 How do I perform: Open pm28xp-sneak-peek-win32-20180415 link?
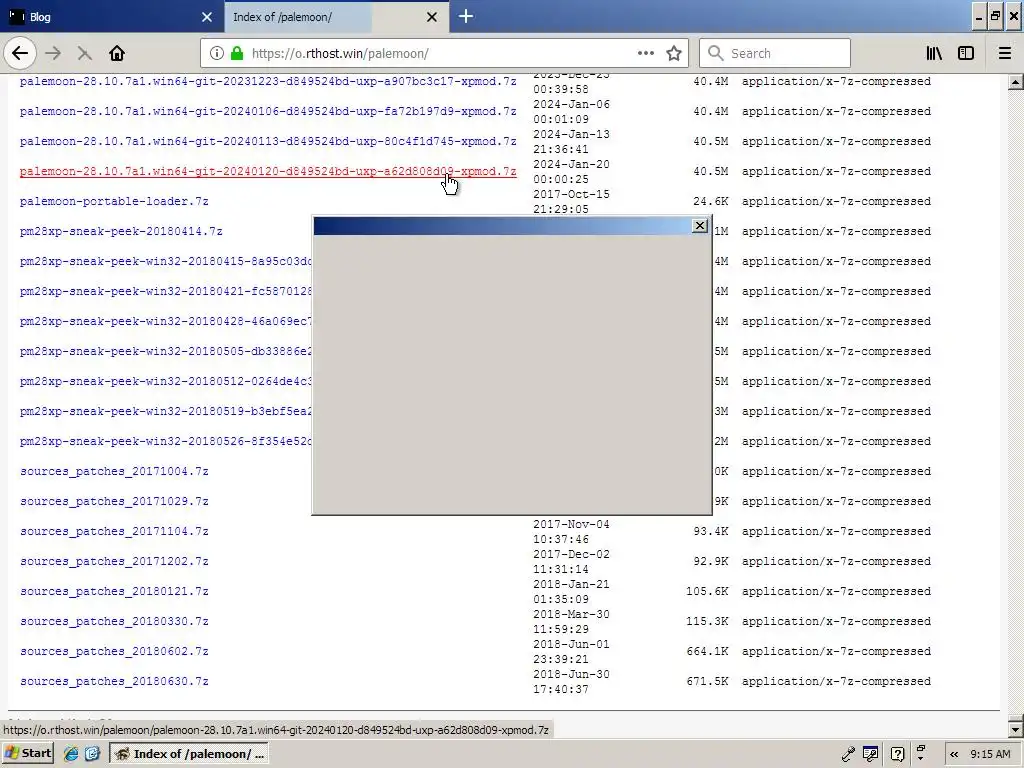[x=166, y=262]
